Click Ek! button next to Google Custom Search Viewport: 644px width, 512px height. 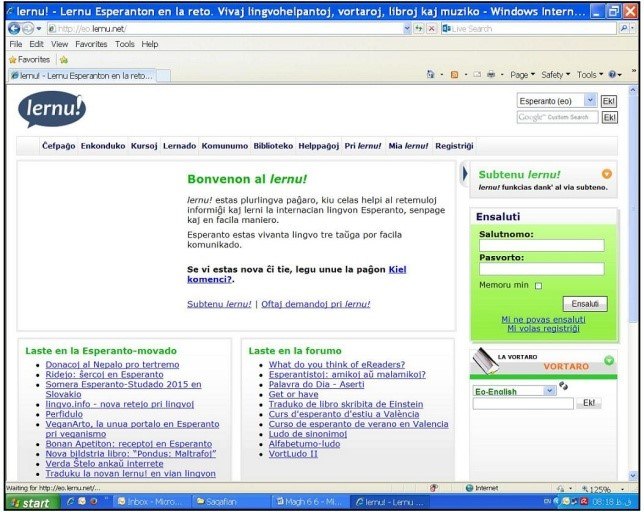(609, 117)
